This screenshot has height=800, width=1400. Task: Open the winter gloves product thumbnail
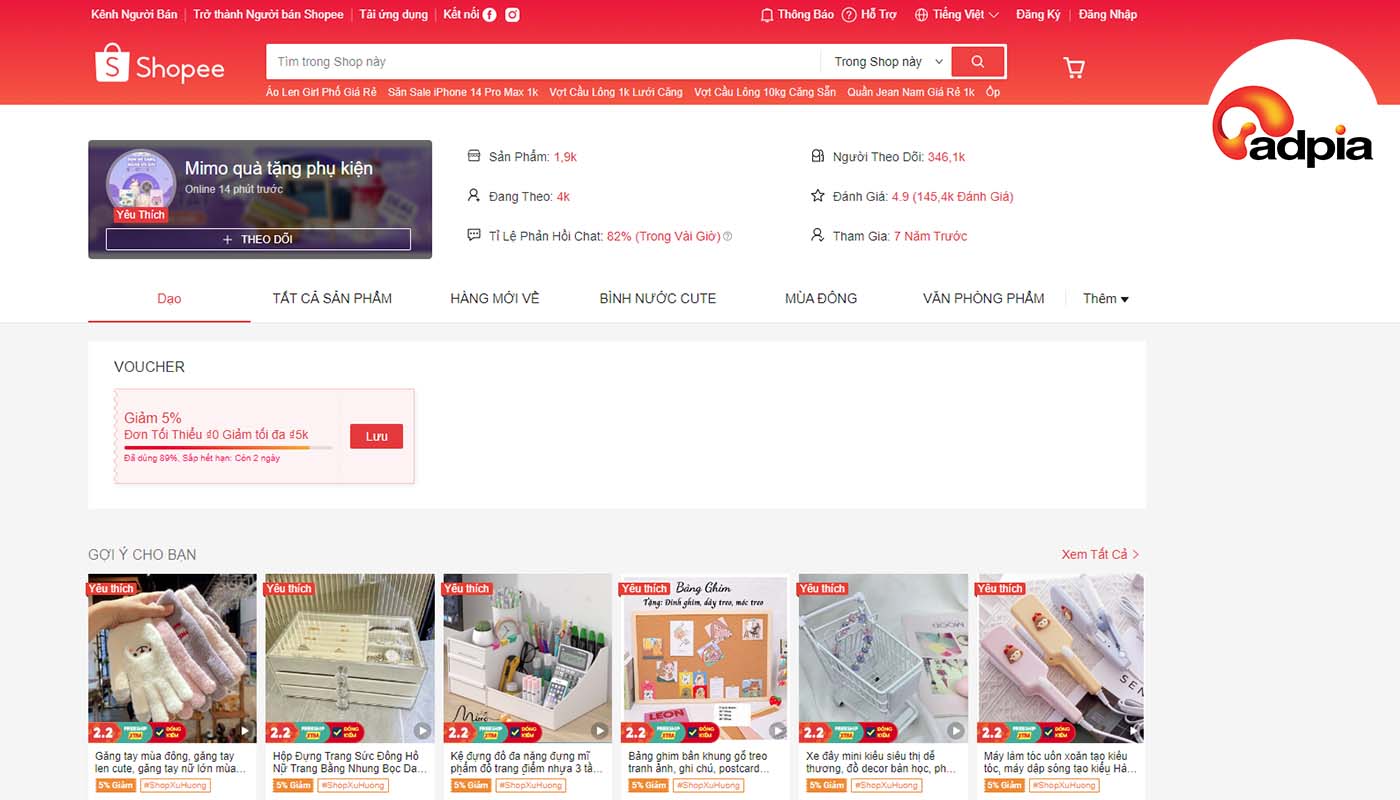point(172,658)
